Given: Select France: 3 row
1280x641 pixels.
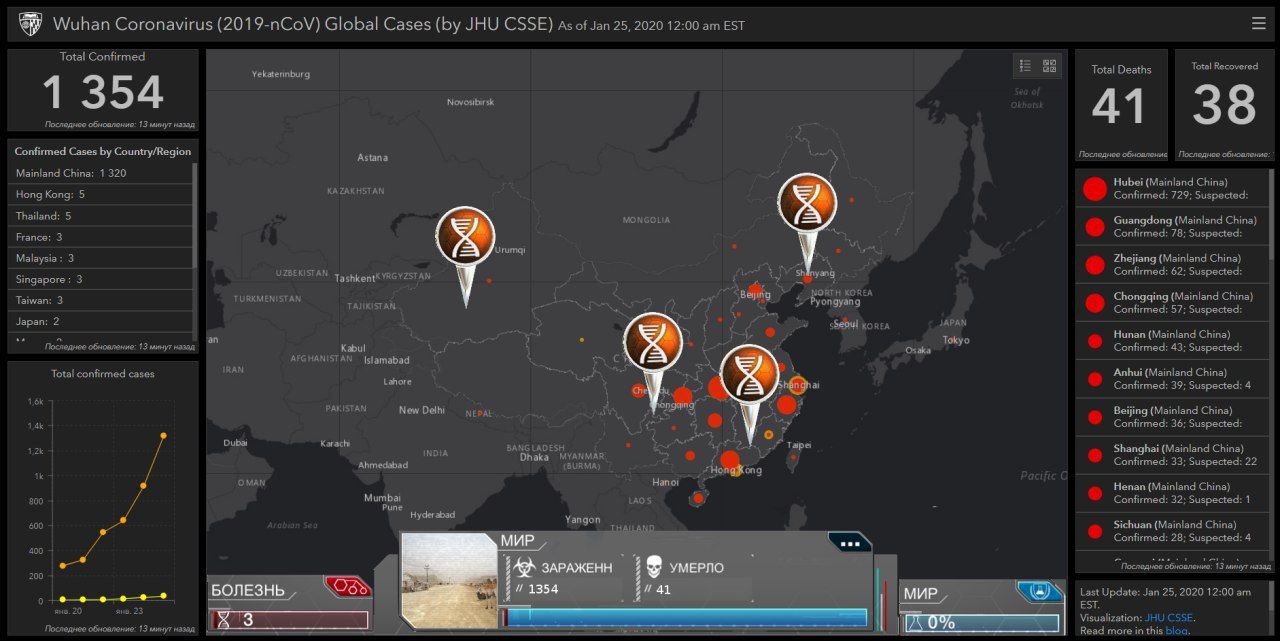Looking at the screenshot, I should (101, 237).
